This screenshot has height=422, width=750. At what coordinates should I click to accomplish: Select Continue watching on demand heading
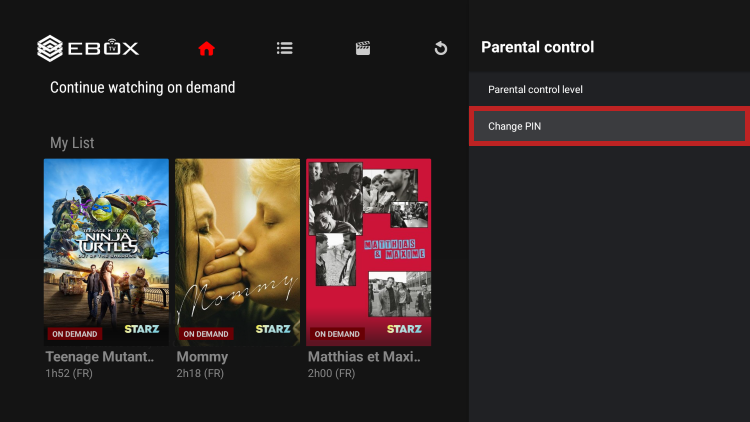click(142, 88)
